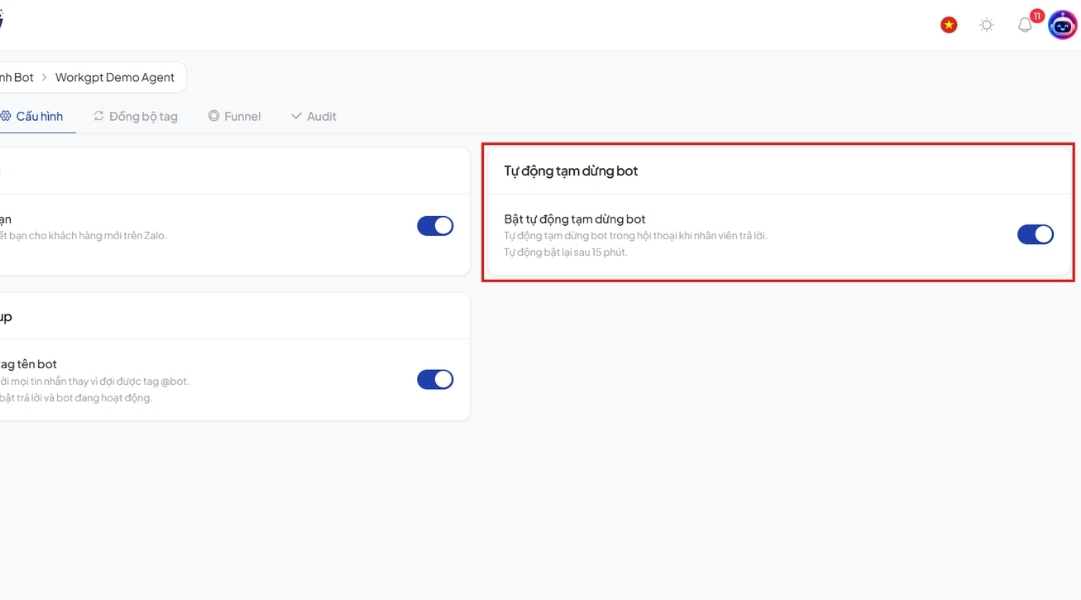Viewport: 1081px width, 600px height.
Task: Click the Cấu hình gear icon
Action: point(6,116)
